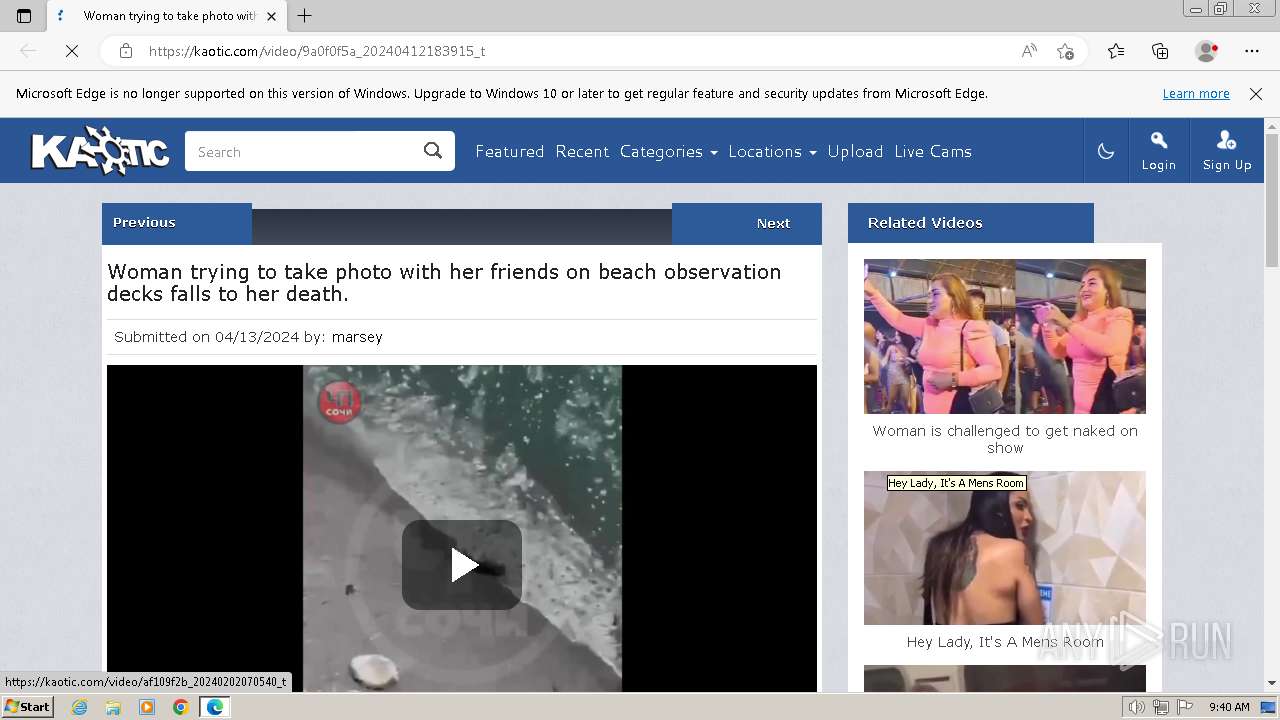This screenshot has height=720, width=1280.
Task: Expand the Categories dropdown
Action: coord(668,151)
